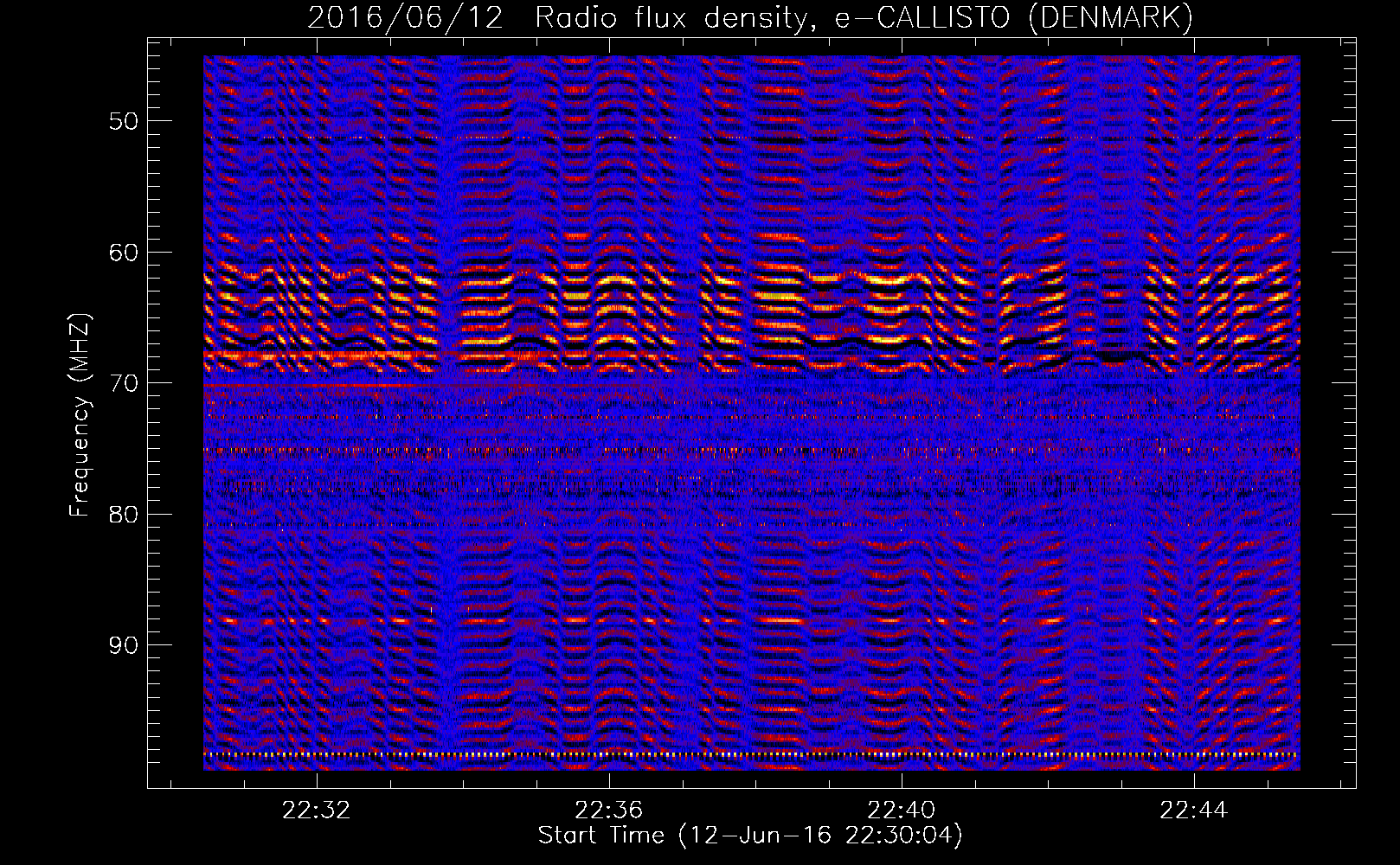Click the plot title "2016/06/12 Radio flux density, e-CALLISTO (DENMARK)"
This screenshot has width=1400, height=865.
point(750,17)
